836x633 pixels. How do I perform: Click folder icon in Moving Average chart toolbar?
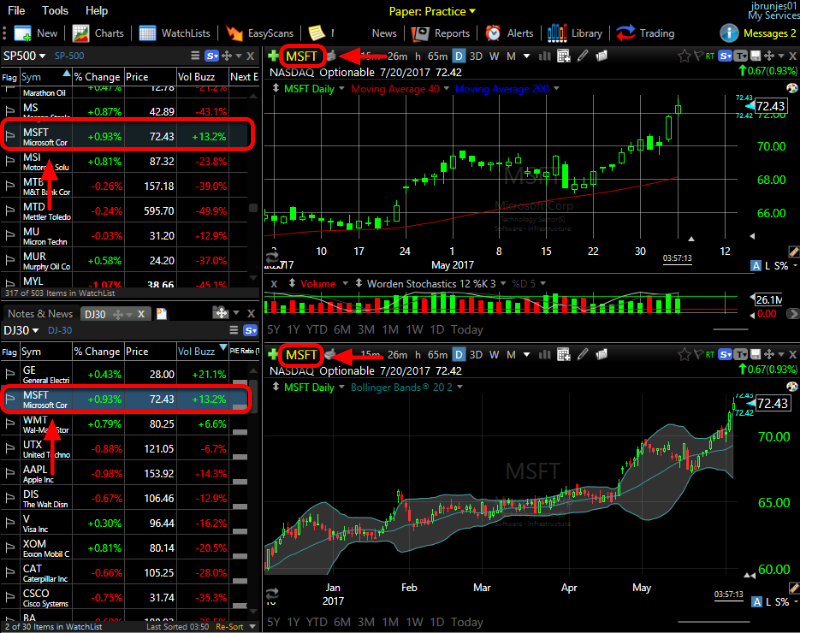(x=602, y=55)
